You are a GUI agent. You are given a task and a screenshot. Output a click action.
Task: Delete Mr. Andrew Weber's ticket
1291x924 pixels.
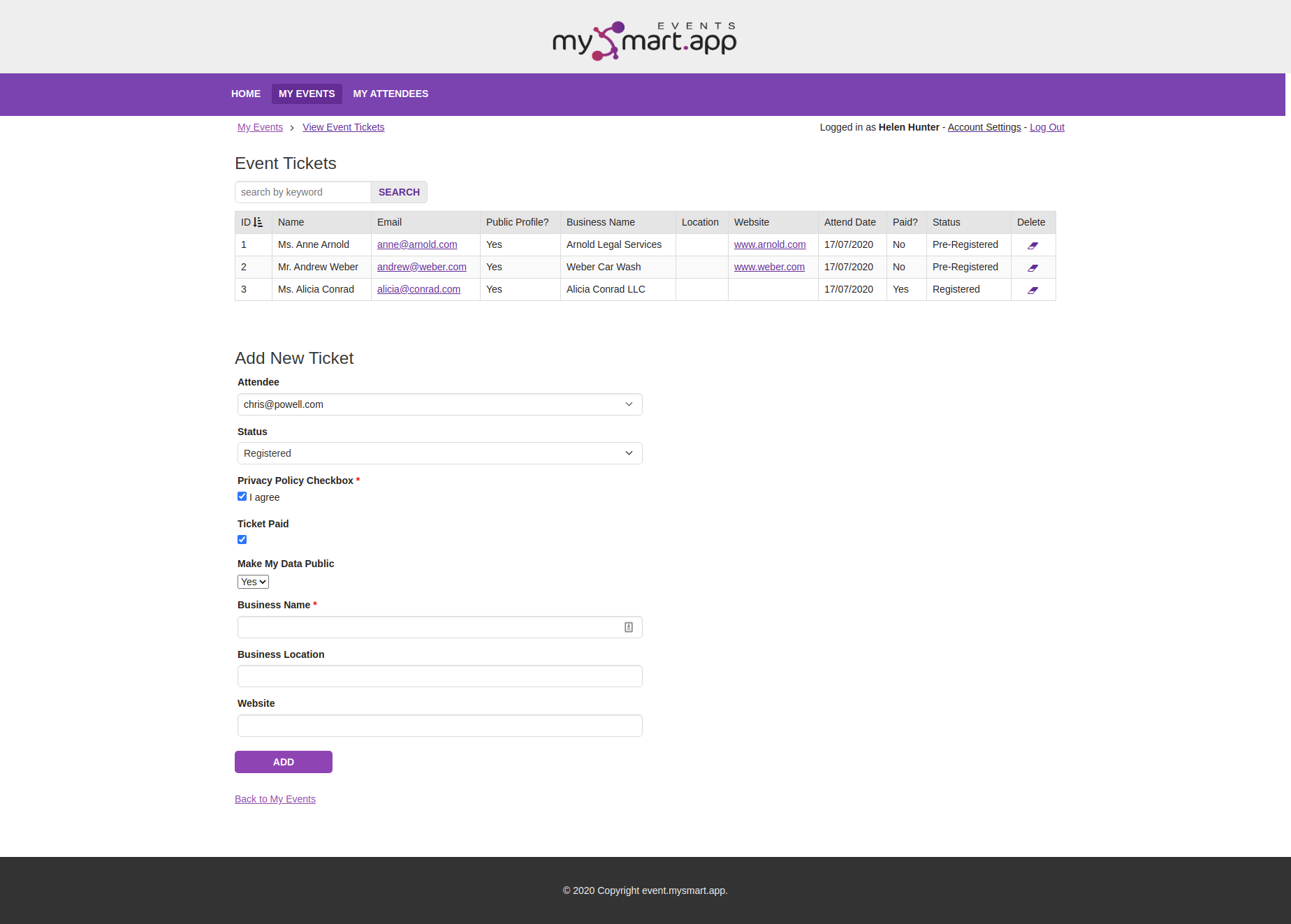click(1033, 267)
